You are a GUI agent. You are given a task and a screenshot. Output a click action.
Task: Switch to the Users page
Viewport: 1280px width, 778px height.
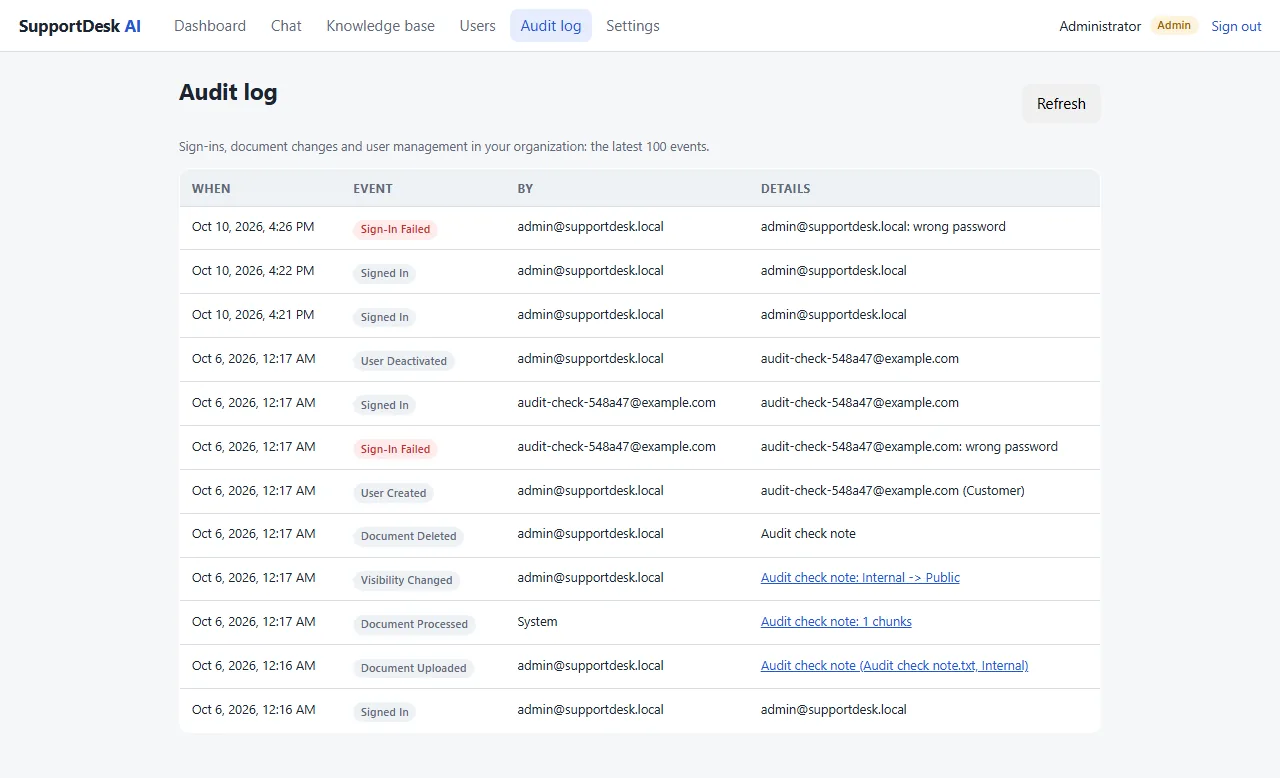click(477, 26)
